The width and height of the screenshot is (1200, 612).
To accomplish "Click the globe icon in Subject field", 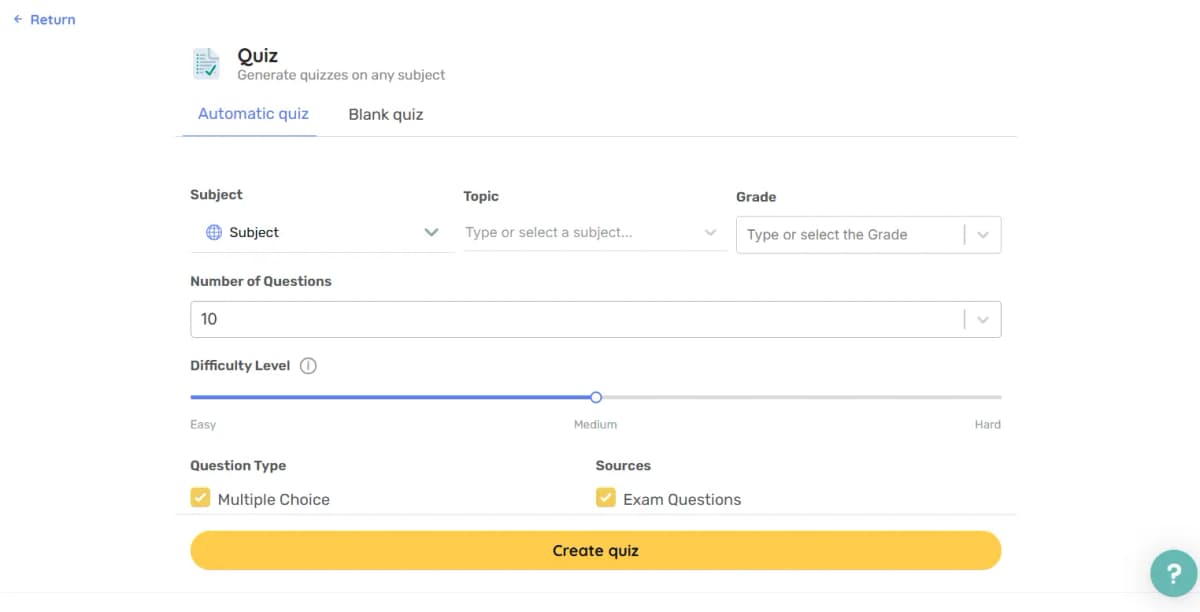I will click(x=213, y=232).
